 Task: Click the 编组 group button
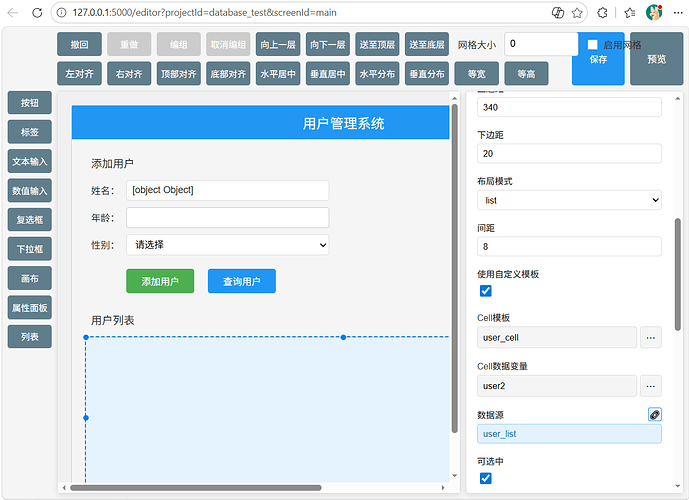pyautogui.click(x=179, y=44)
